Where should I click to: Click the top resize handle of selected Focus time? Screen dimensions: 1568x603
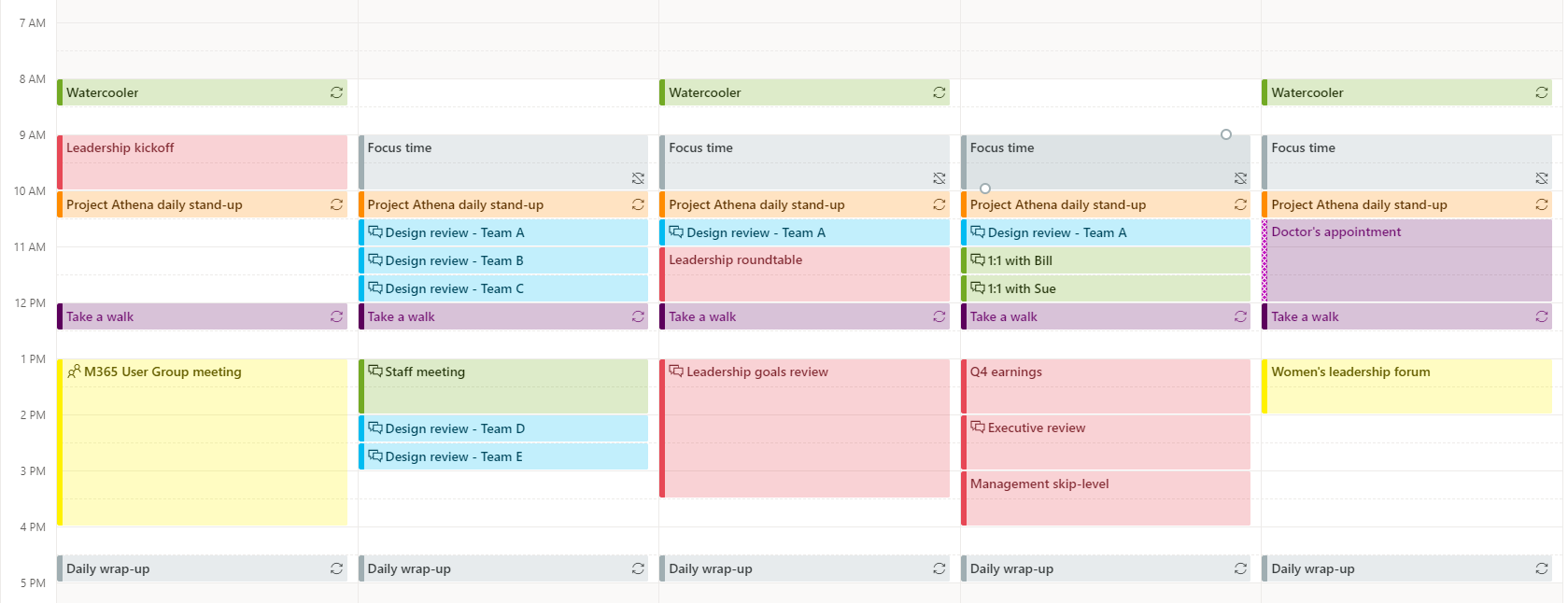pos(1226,134)
